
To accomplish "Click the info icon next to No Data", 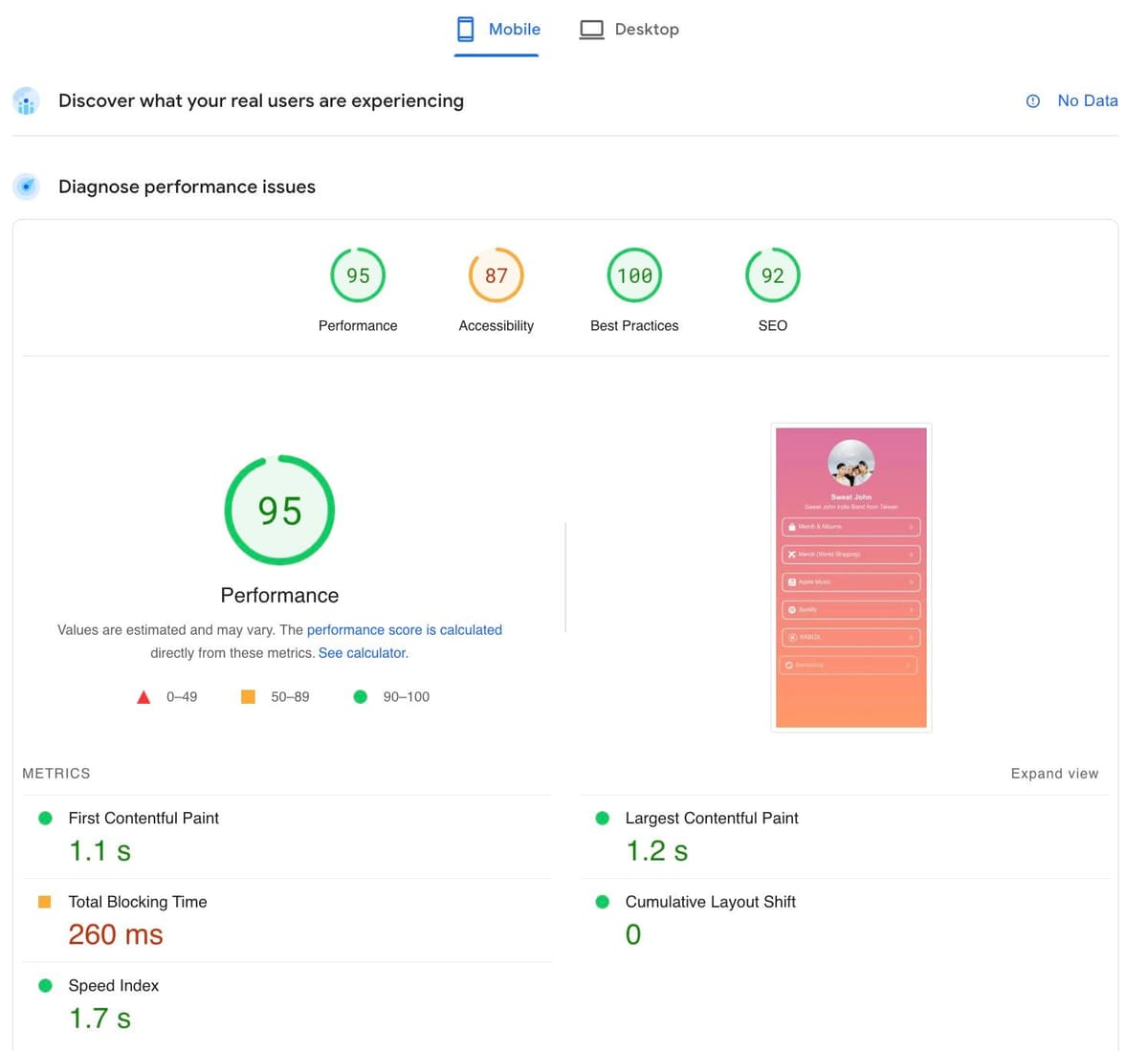I will (1032, 100).
